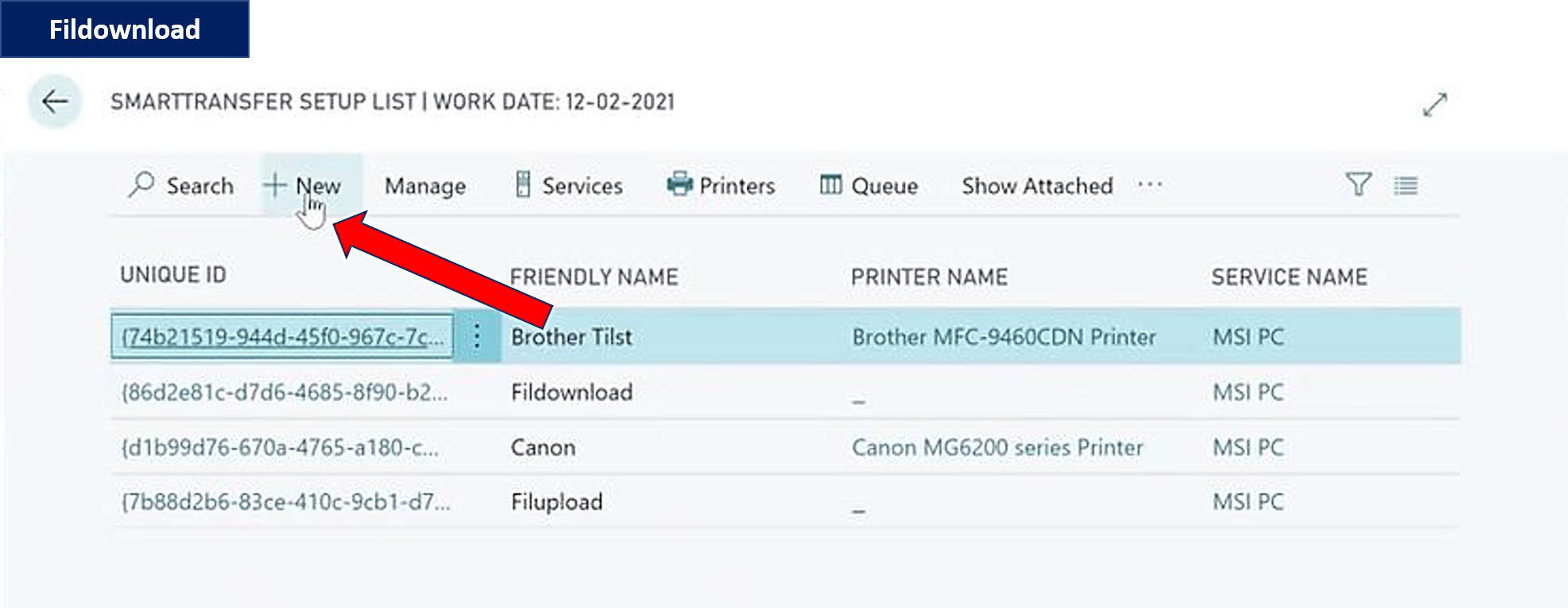Image resolution: width=1568 pixels, height=608 pixels.
Task: Click the Printer Name column header
Action: point(929,277)
